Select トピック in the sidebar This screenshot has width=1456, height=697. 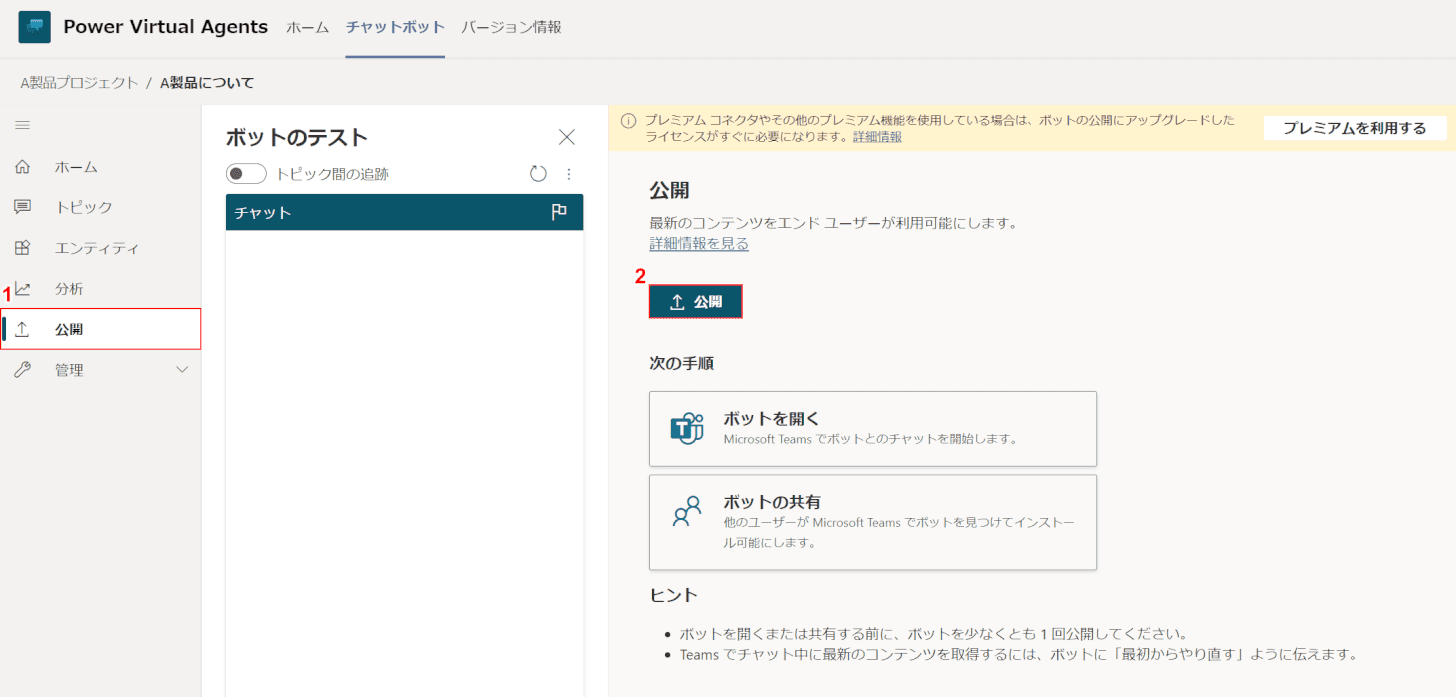point(100,207)
